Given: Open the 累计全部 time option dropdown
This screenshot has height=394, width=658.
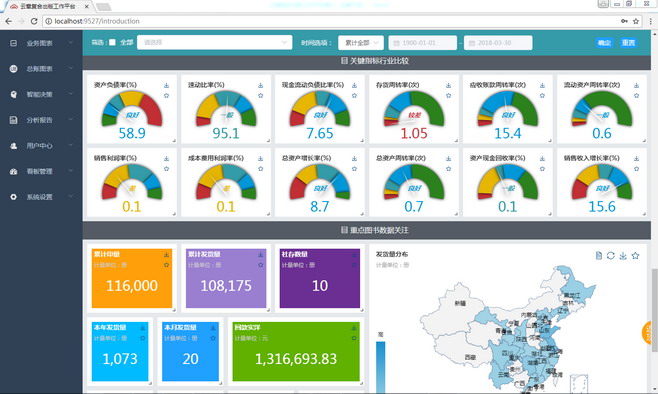Looking at the screenshot, I should pyautogui.click(x=361, y=42).
